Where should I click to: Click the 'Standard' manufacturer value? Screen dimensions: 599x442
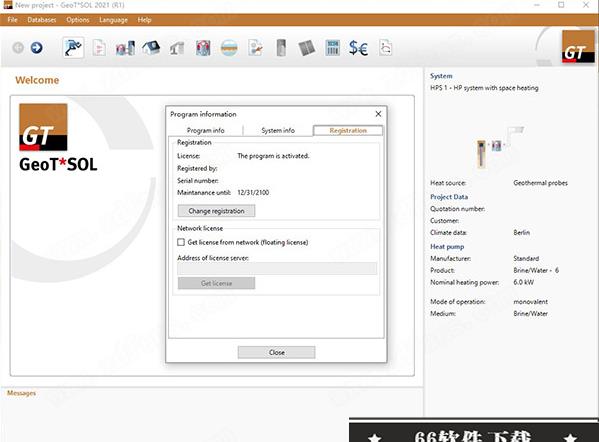click(526, 259)
